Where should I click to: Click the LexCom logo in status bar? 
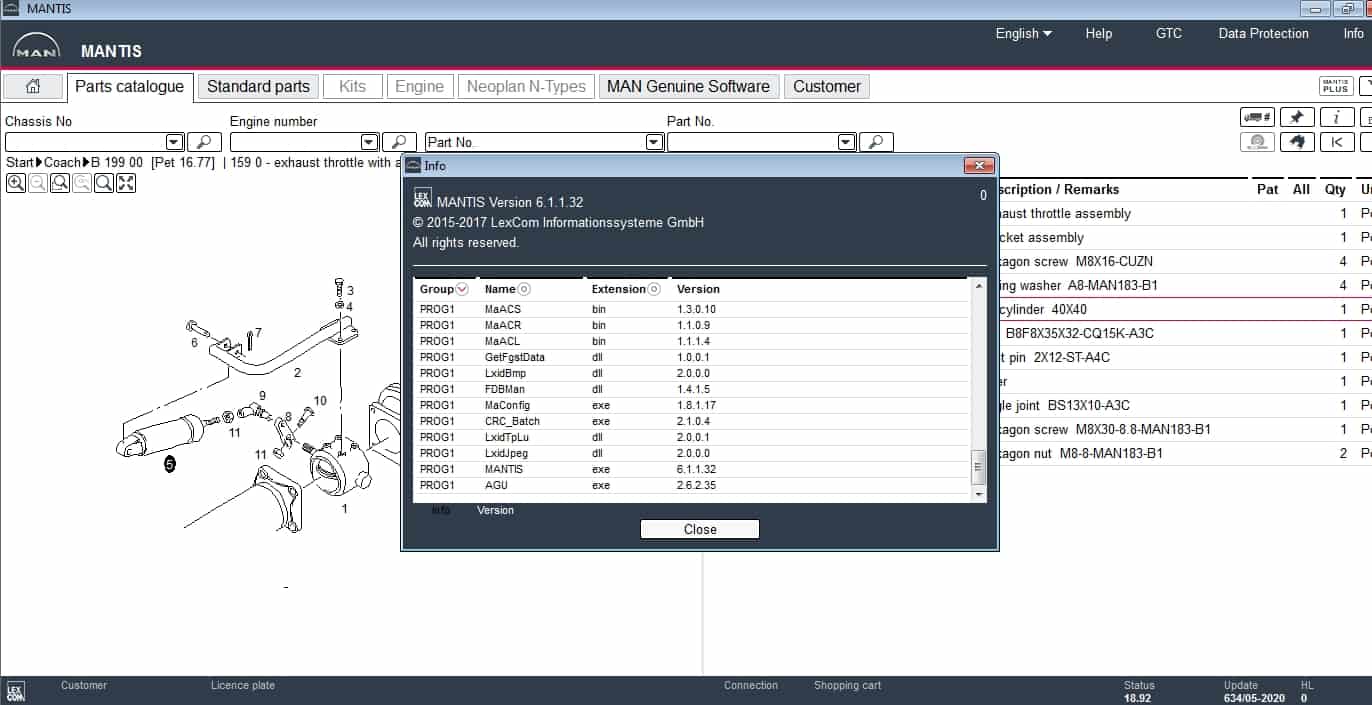(x=15, y=691)
